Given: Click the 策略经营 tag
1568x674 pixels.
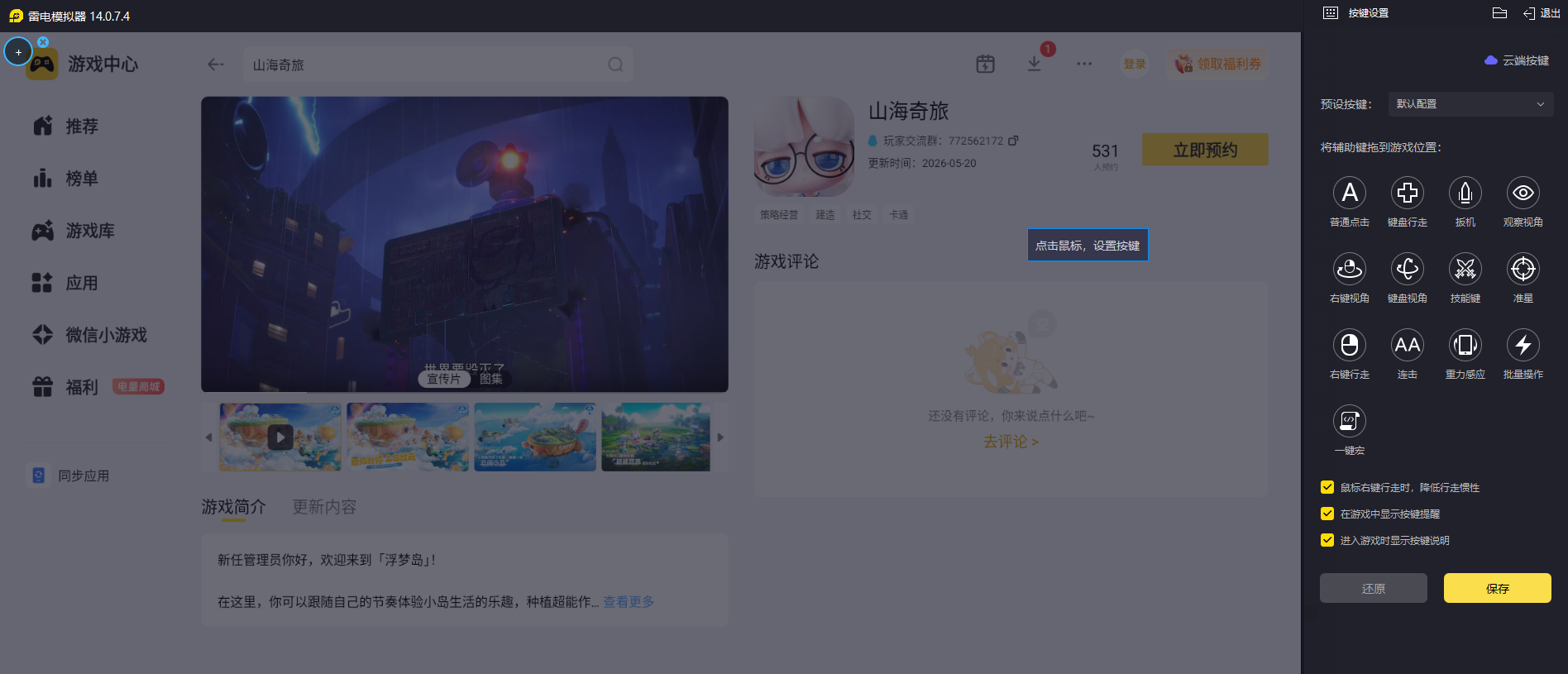Looking at the screenshot, I should 779,215.
